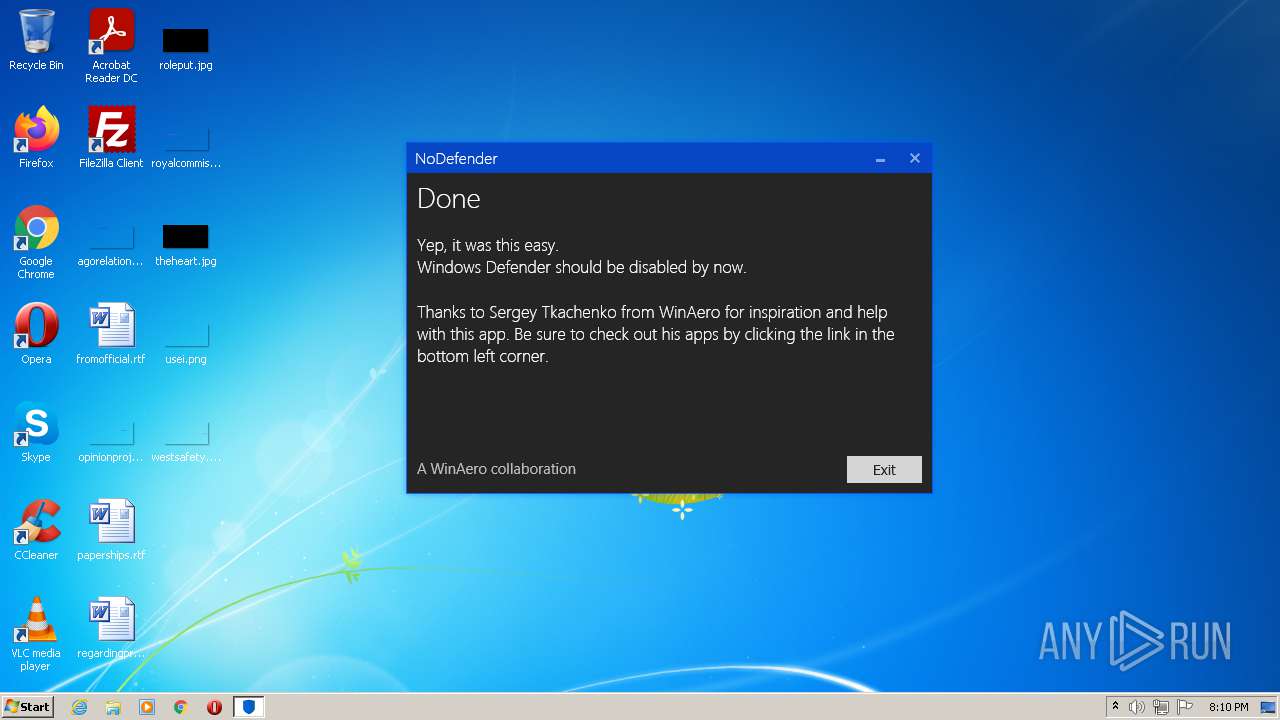The image size is (1280, 720).
Task: Launch Windows Media Player from taskbar
Action: coord(147,707)
